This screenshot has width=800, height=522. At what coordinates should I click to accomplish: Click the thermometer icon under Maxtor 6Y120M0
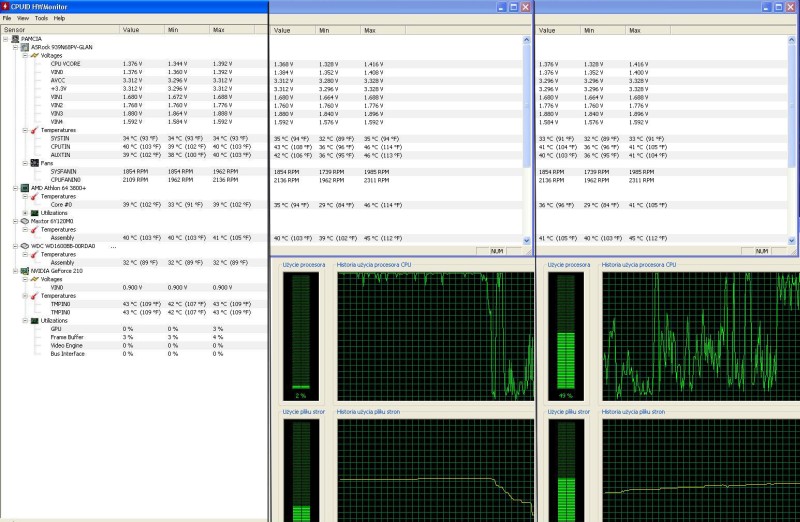tap(34, 230)
